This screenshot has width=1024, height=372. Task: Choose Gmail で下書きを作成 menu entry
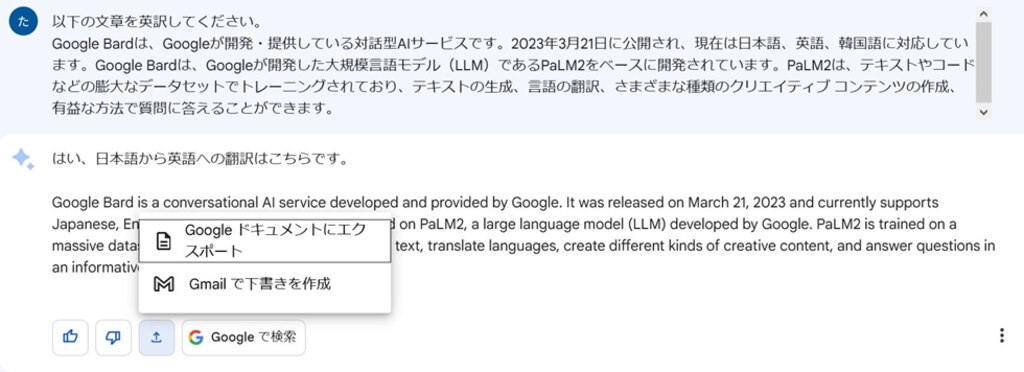(265, 284)
